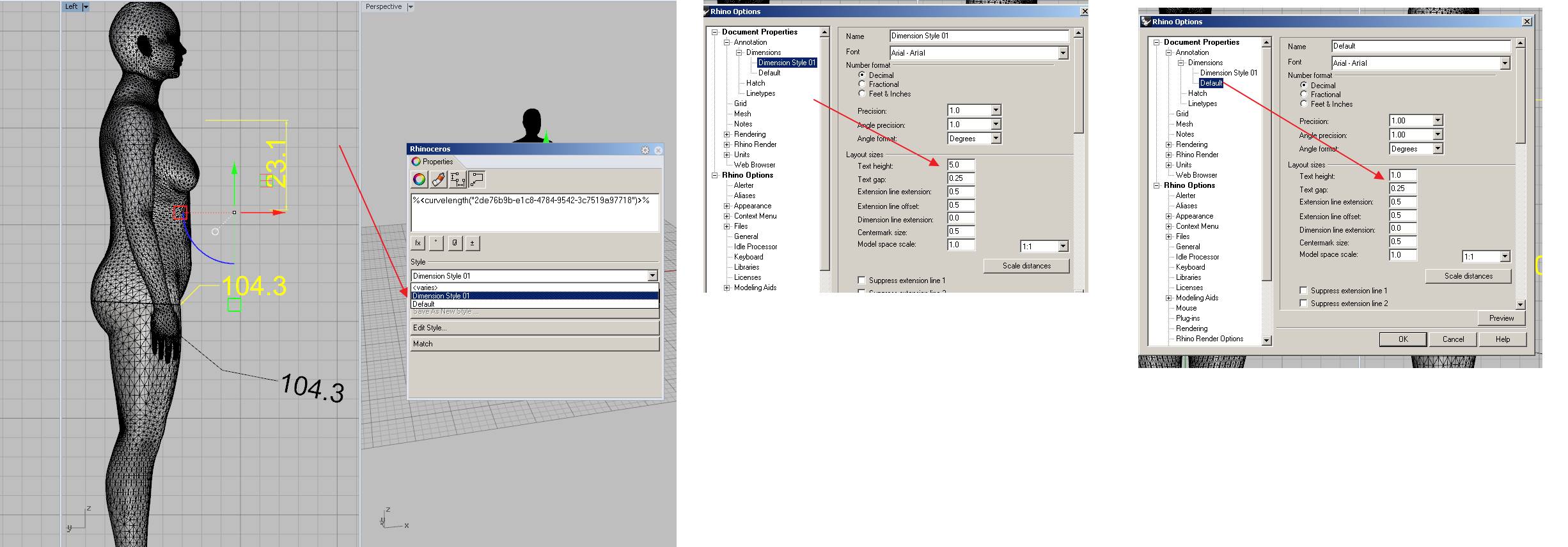Open the 1:1 scale dropdown in middle window

coord(1063,247)
